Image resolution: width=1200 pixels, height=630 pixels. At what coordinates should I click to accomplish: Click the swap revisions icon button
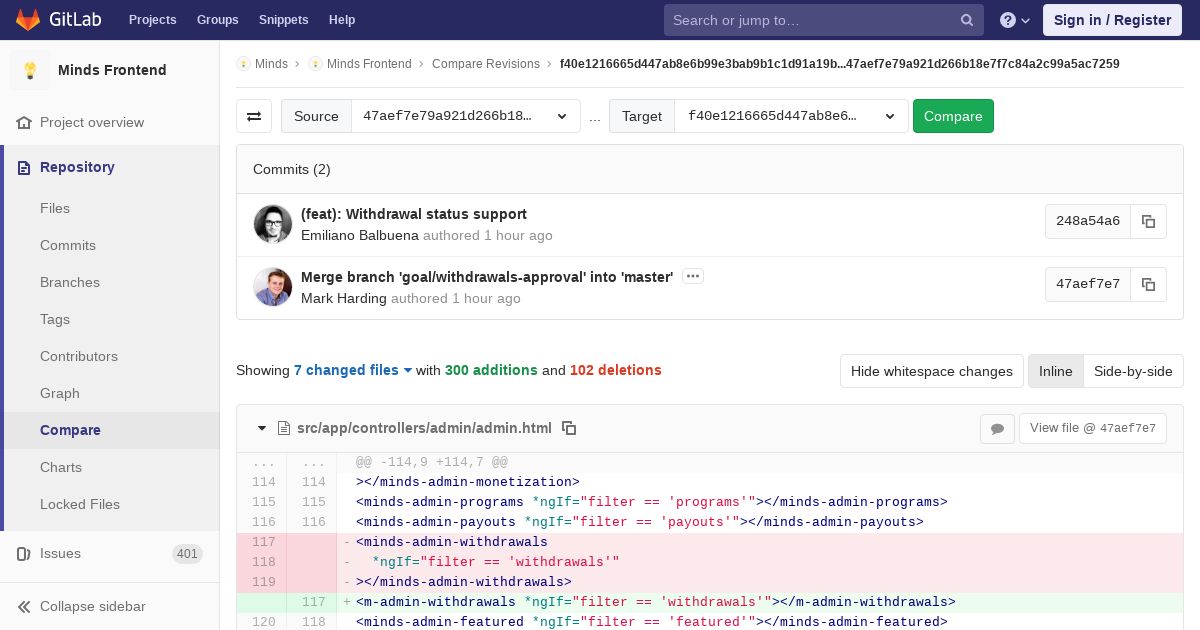[254, 116]
